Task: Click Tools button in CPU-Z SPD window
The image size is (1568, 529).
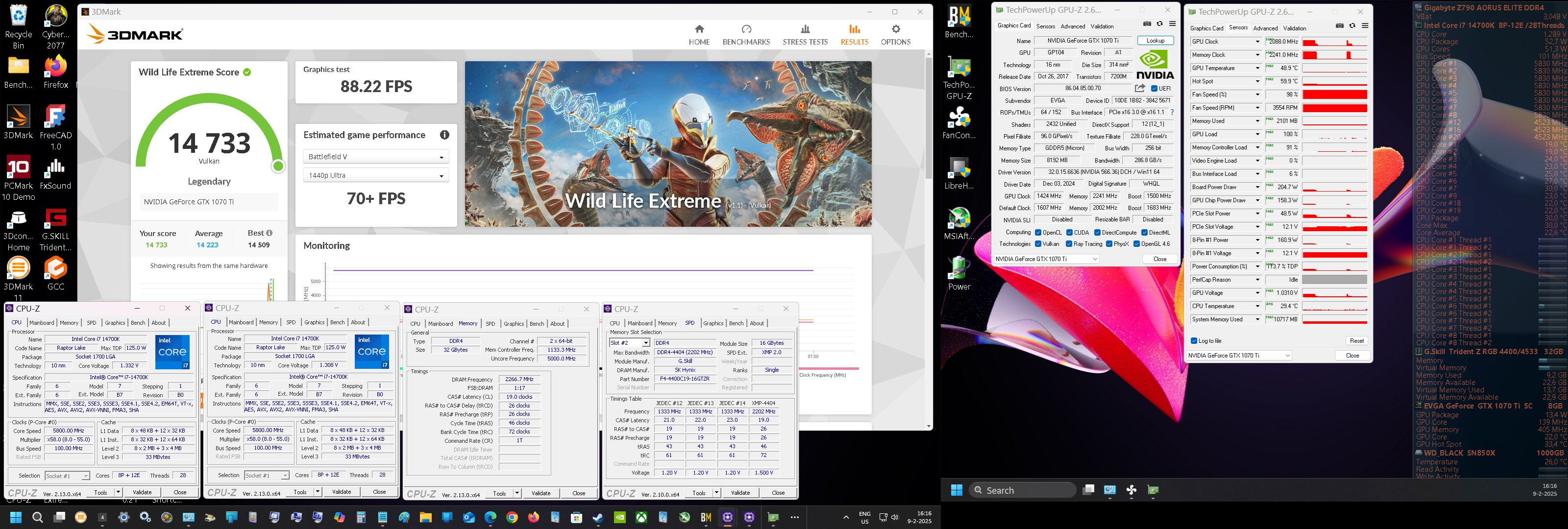Action: tap(699, 492)
